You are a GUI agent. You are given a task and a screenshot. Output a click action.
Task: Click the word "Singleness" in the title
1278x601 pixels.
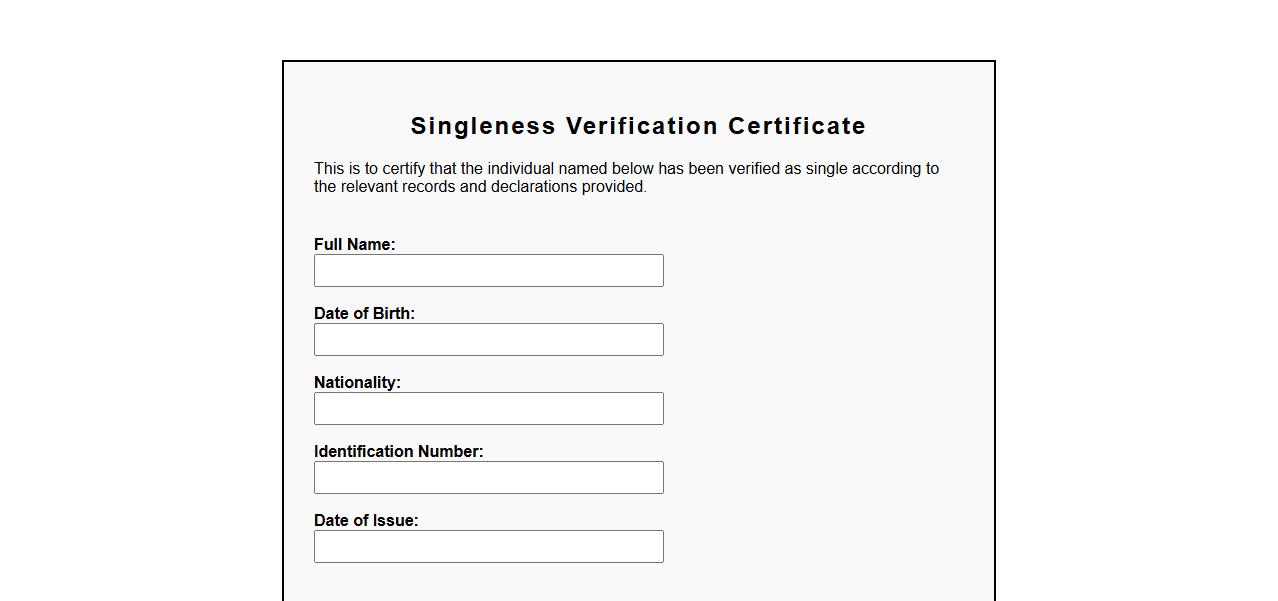coord(483,126)
